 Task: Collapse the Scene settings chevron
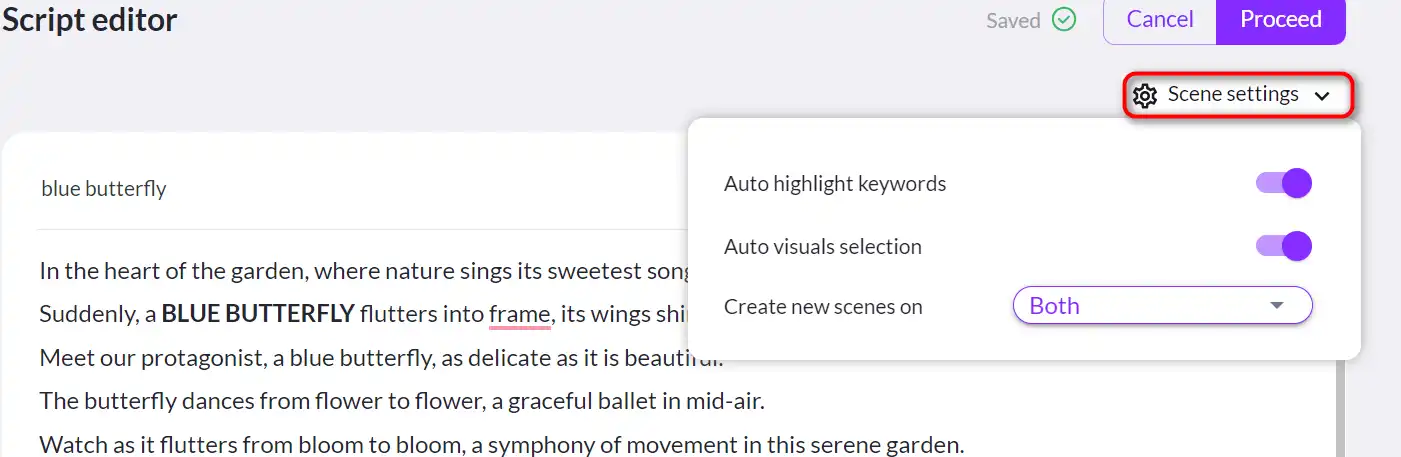point(1322,96)
